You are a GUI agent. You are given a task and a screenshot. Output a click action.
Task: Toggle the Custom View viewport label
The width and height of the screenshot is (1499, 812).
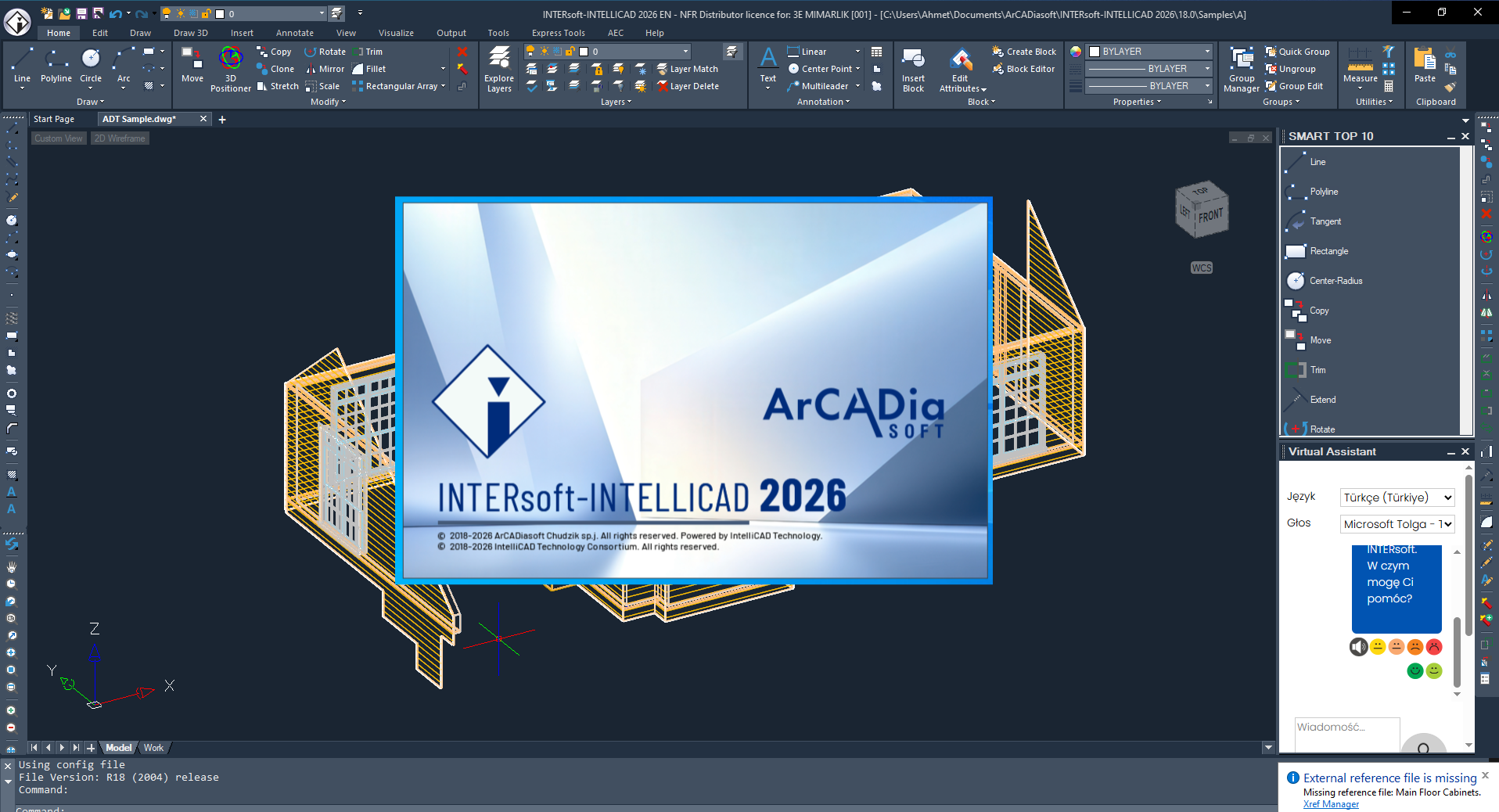(58, 138)
